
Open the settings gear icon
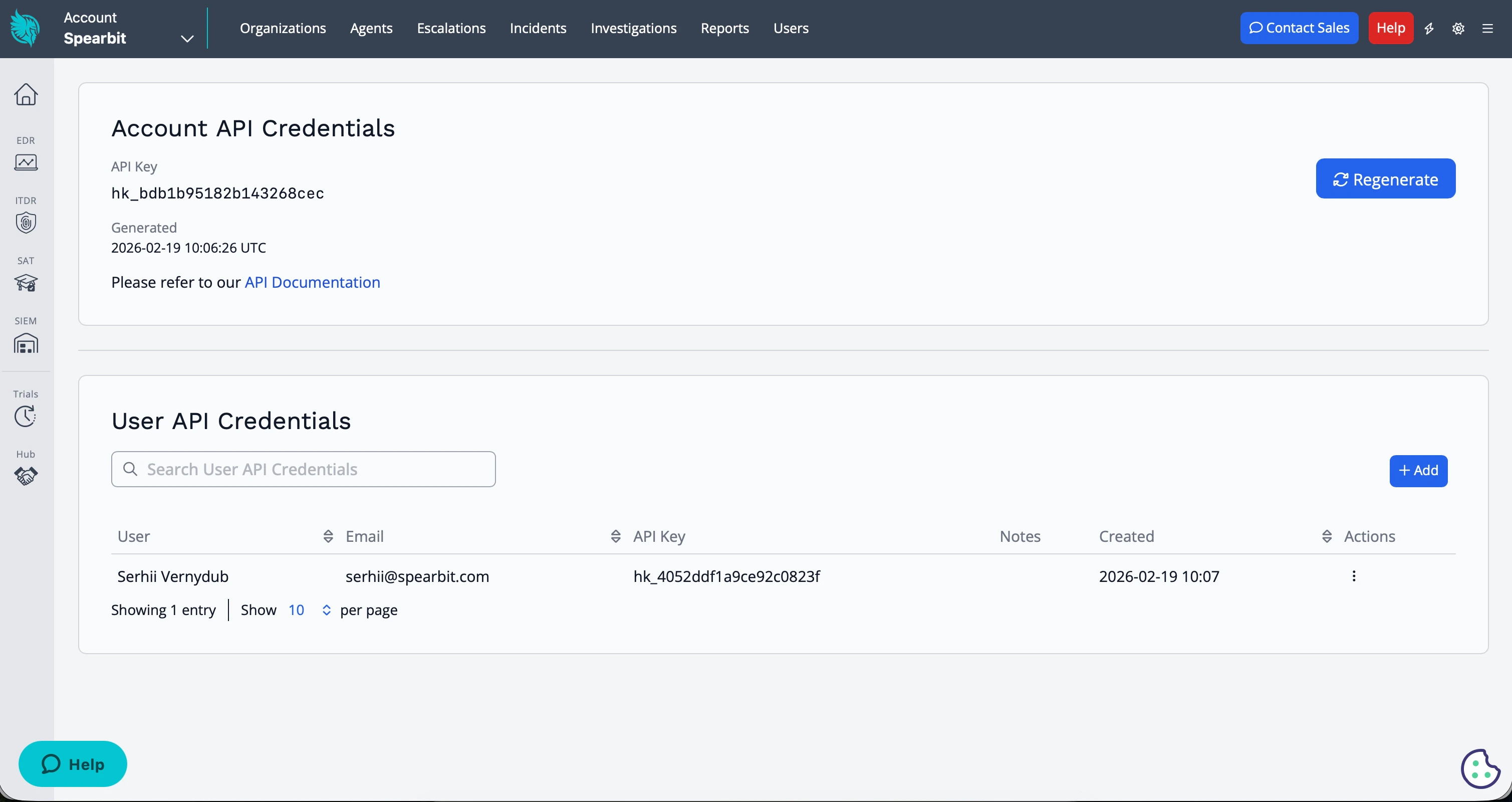coord(1458,28)
